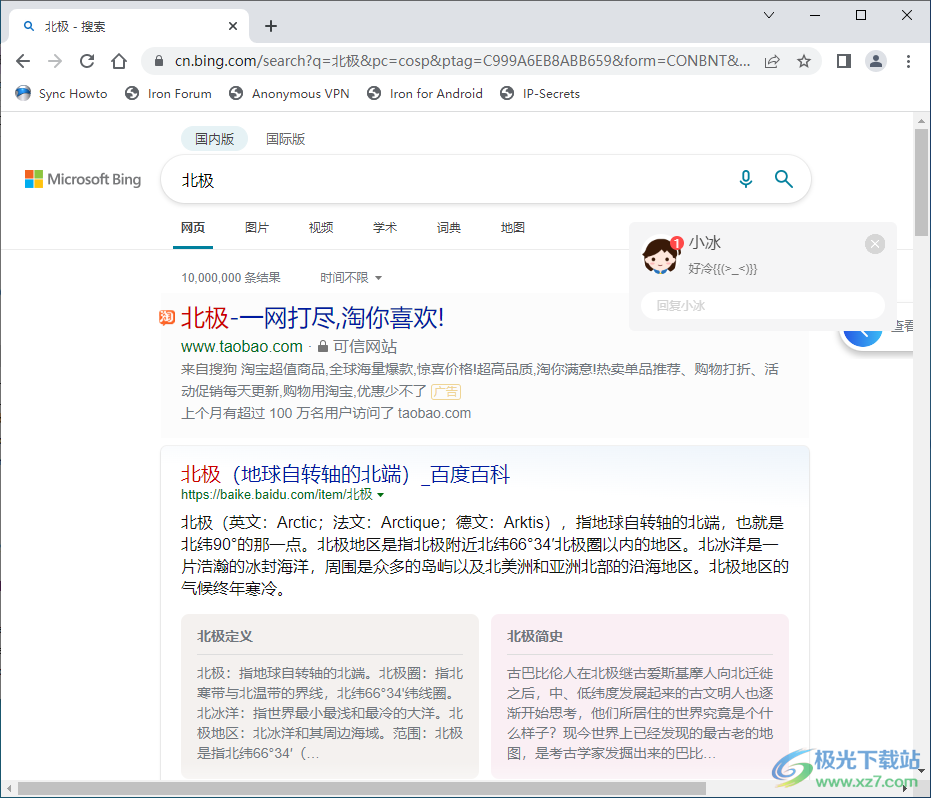Open Anonymous VPN bookmark
This screenshot has height=798, width=931.
[289, 93]
